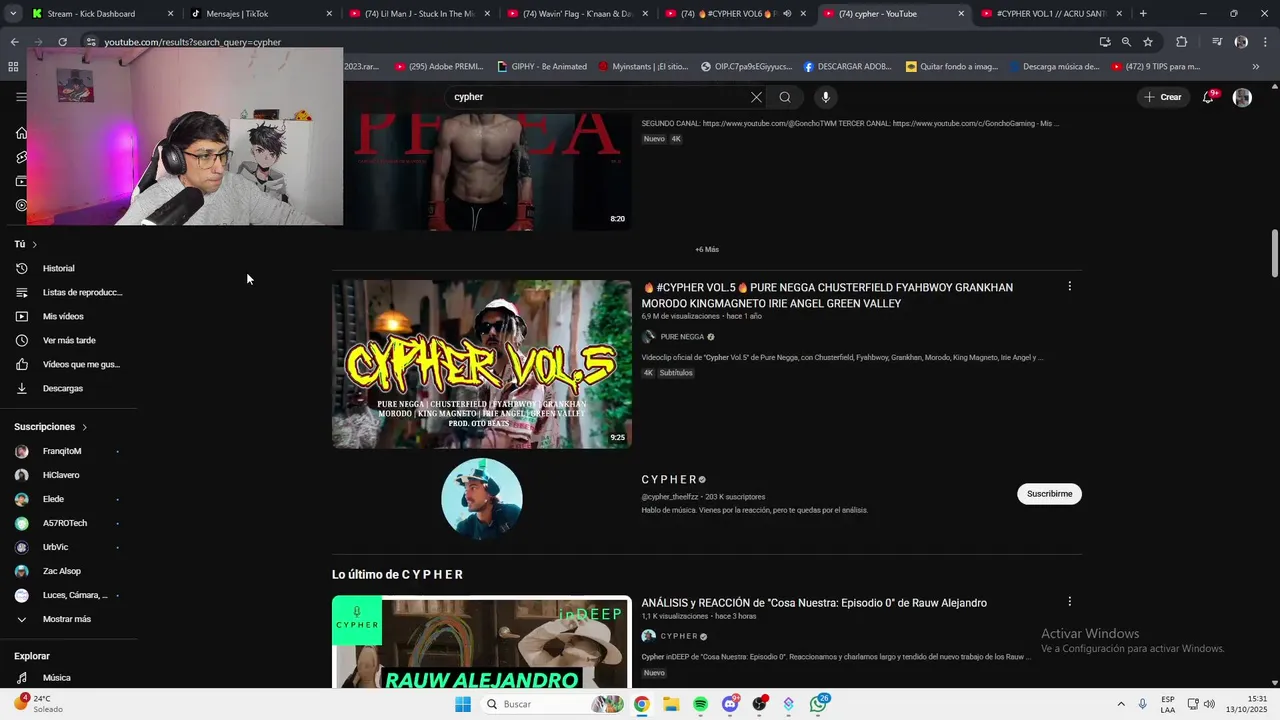1280x720 pixels.
Task: Open a new browser tab
Action: tap(1143, 14)
